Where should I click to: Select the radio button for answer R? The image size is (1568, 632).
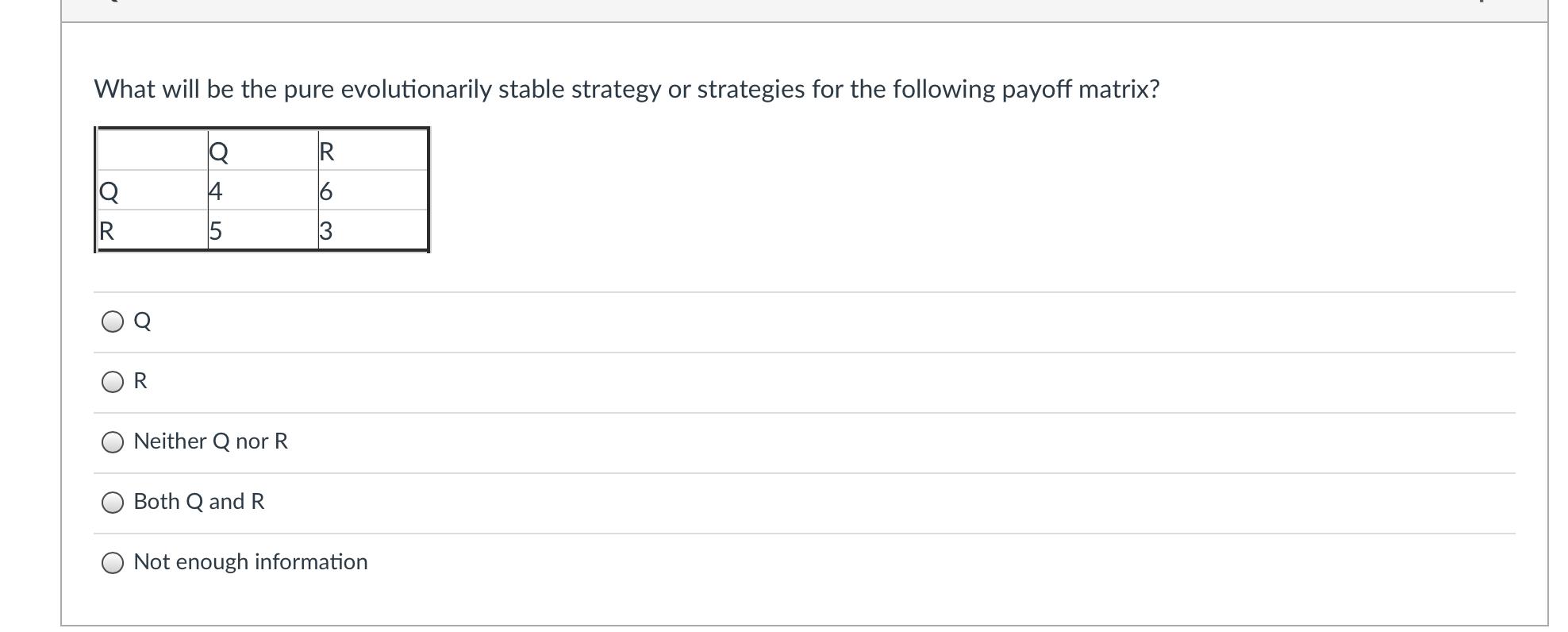coord(113,381)
